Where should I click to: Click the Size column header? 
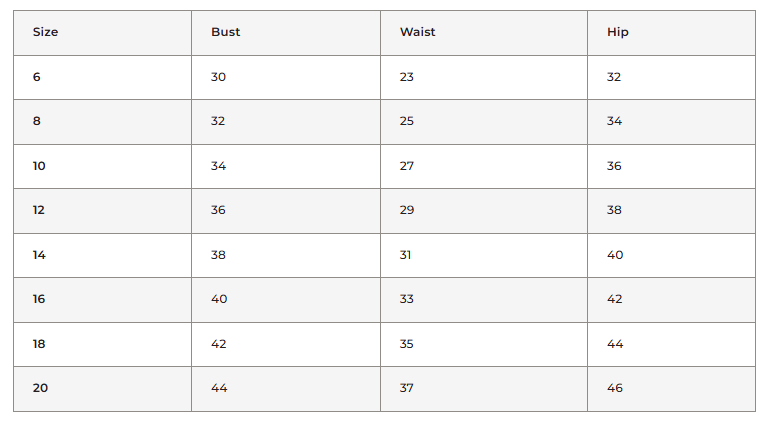(x=46, y=32)
